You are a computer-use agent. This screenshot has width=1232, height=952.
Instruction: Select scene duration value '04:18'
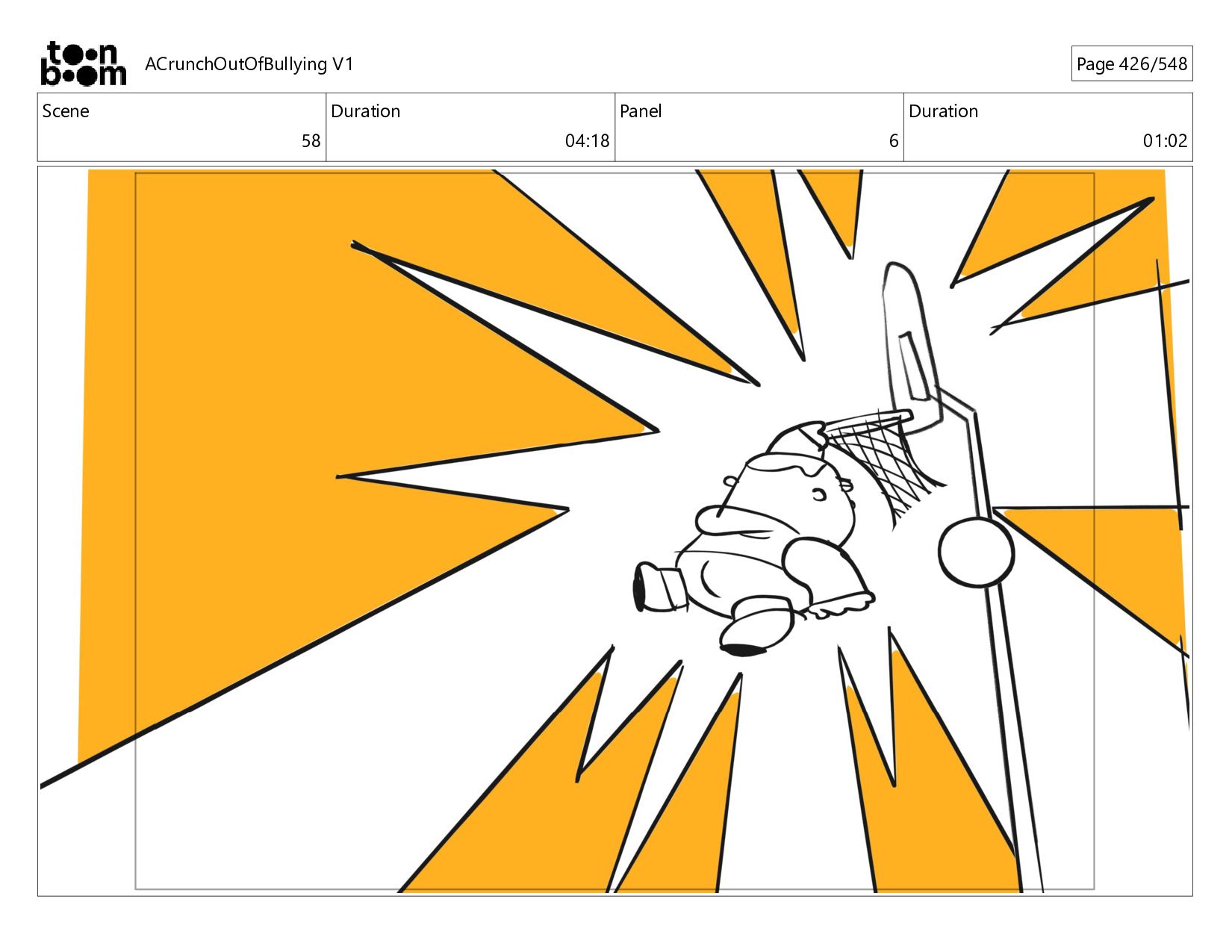pos(587,141)
